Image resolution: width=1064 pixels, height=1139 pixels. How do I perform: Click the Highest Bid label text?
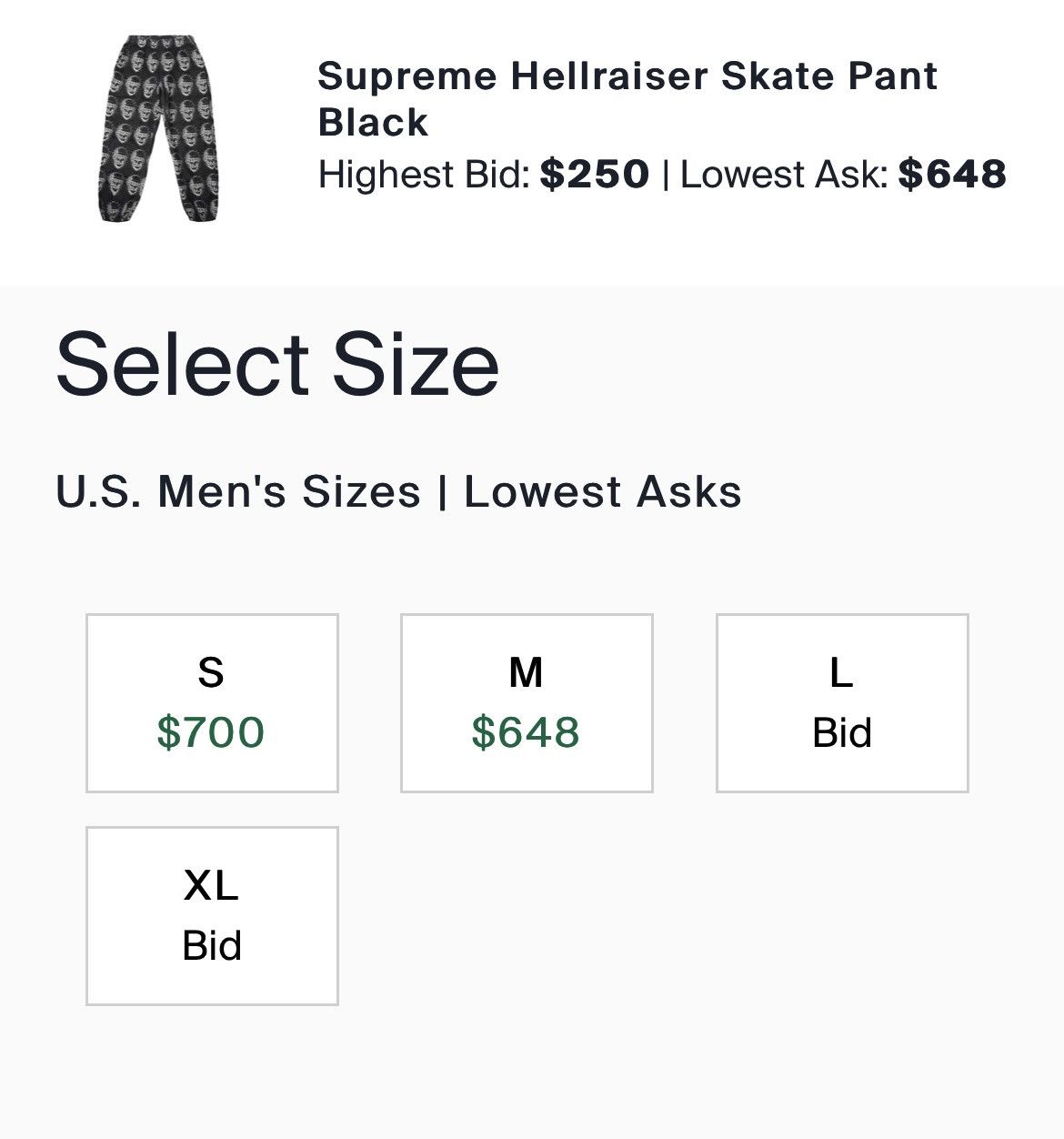tap(423, 174)
